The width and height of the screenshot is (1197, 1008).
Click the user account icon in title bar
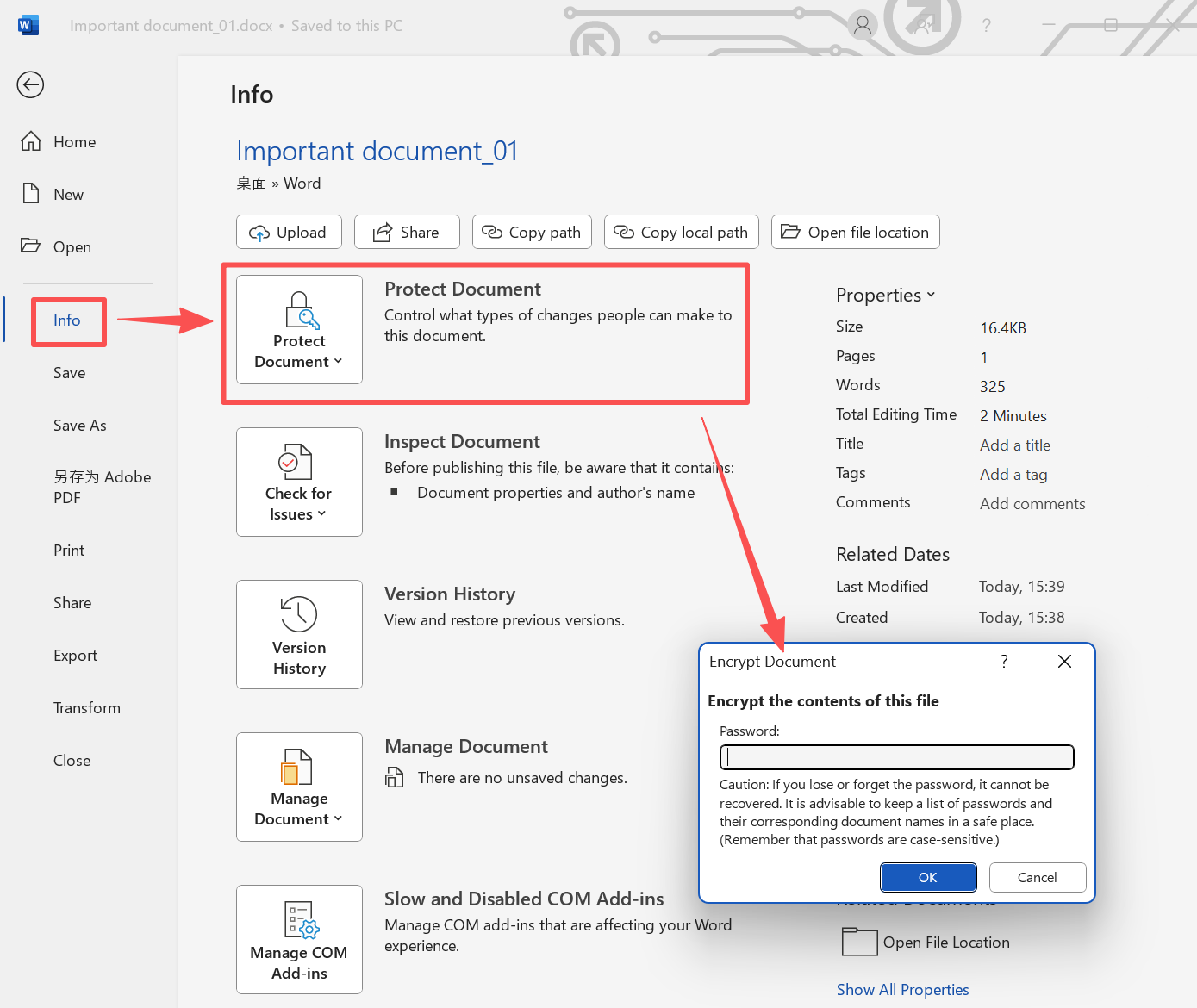(862, 26)
